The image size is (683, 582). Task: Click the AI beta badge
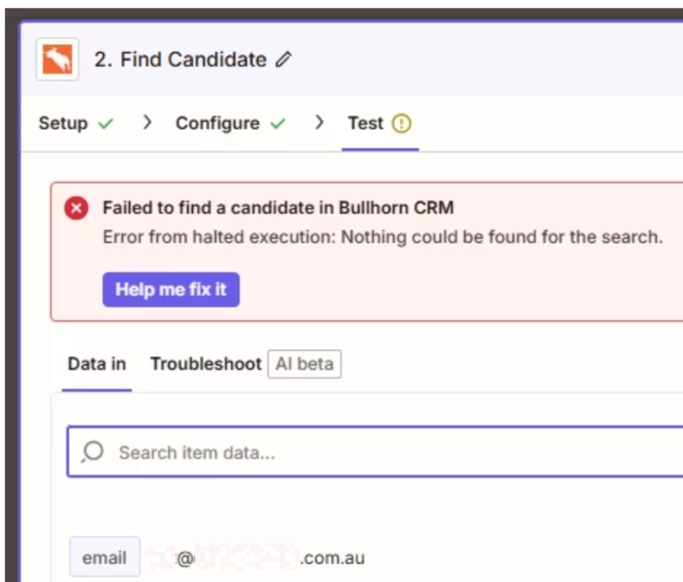(304, 364)
